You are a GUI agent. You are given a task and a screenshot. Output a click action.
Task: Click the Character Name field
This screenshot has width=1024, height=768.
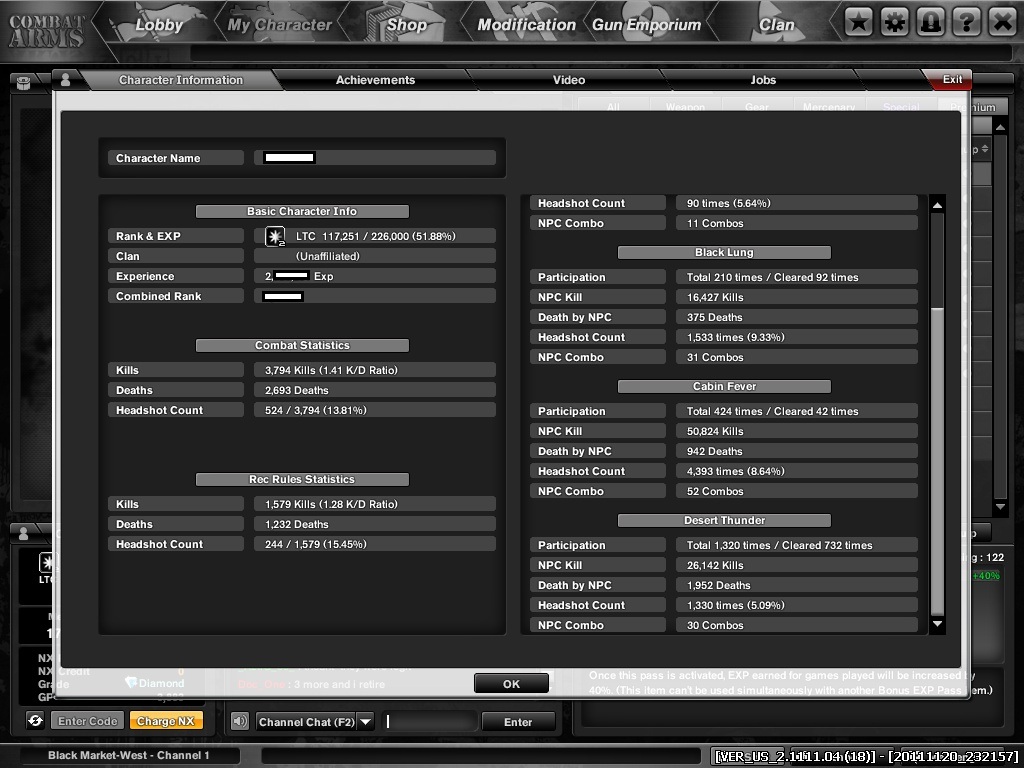coord(375,157)
